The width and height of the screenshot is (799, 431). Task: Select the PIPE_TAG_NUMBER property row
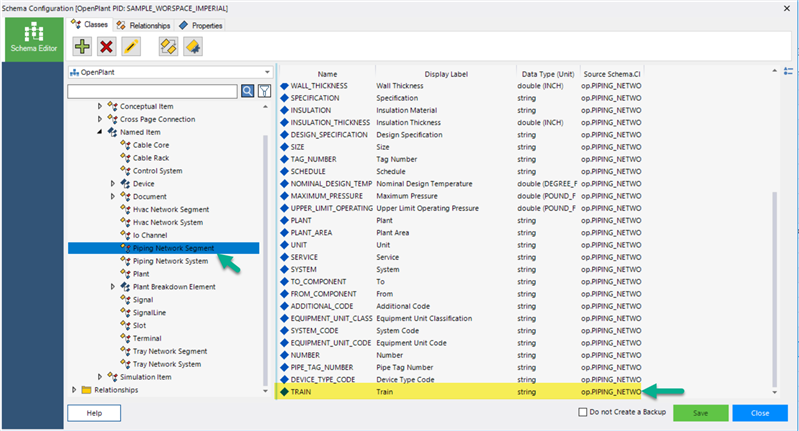coord(461,367)
